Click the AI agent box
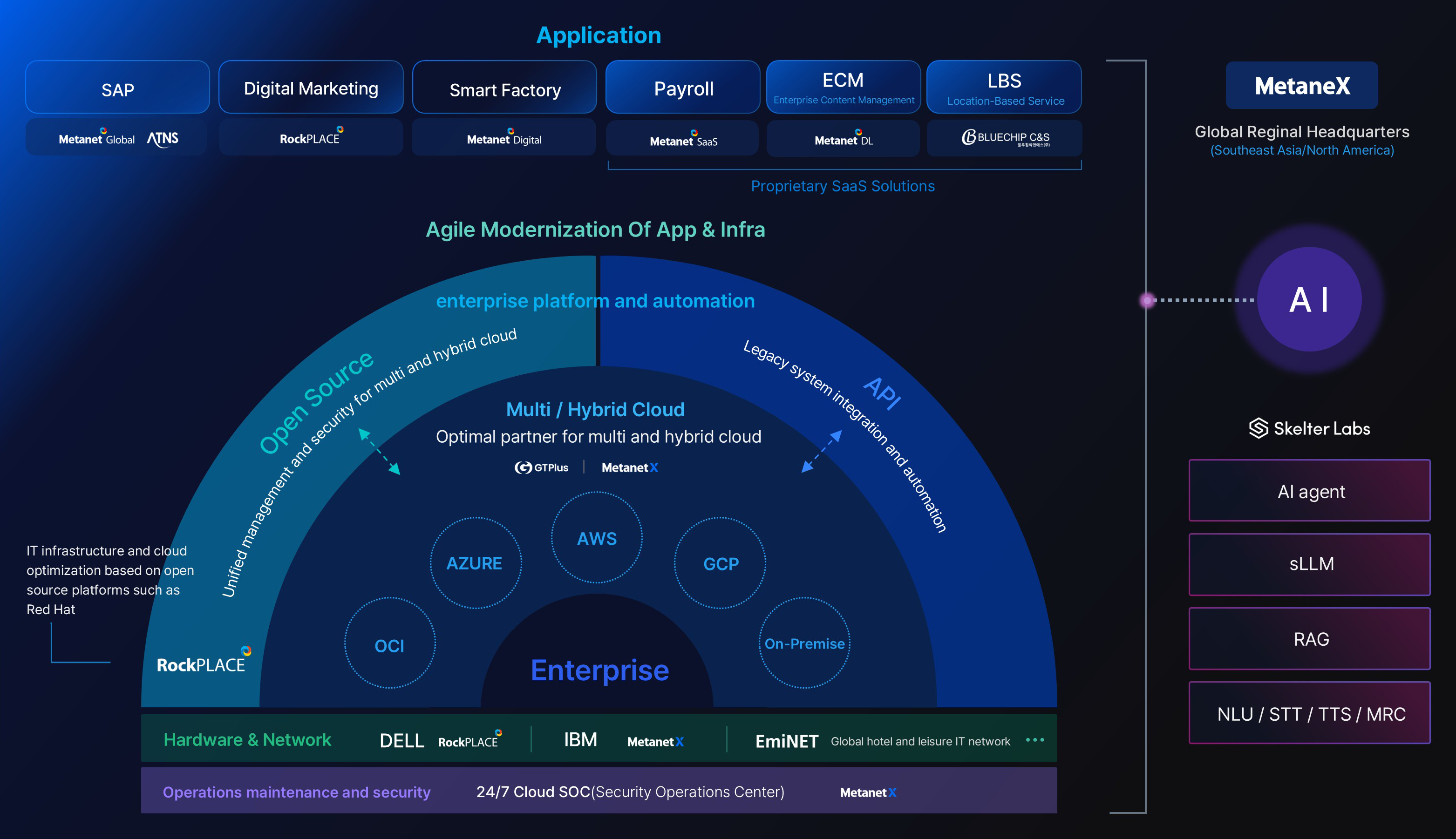The image size is (1456, 839). [x=1310, y=491]
